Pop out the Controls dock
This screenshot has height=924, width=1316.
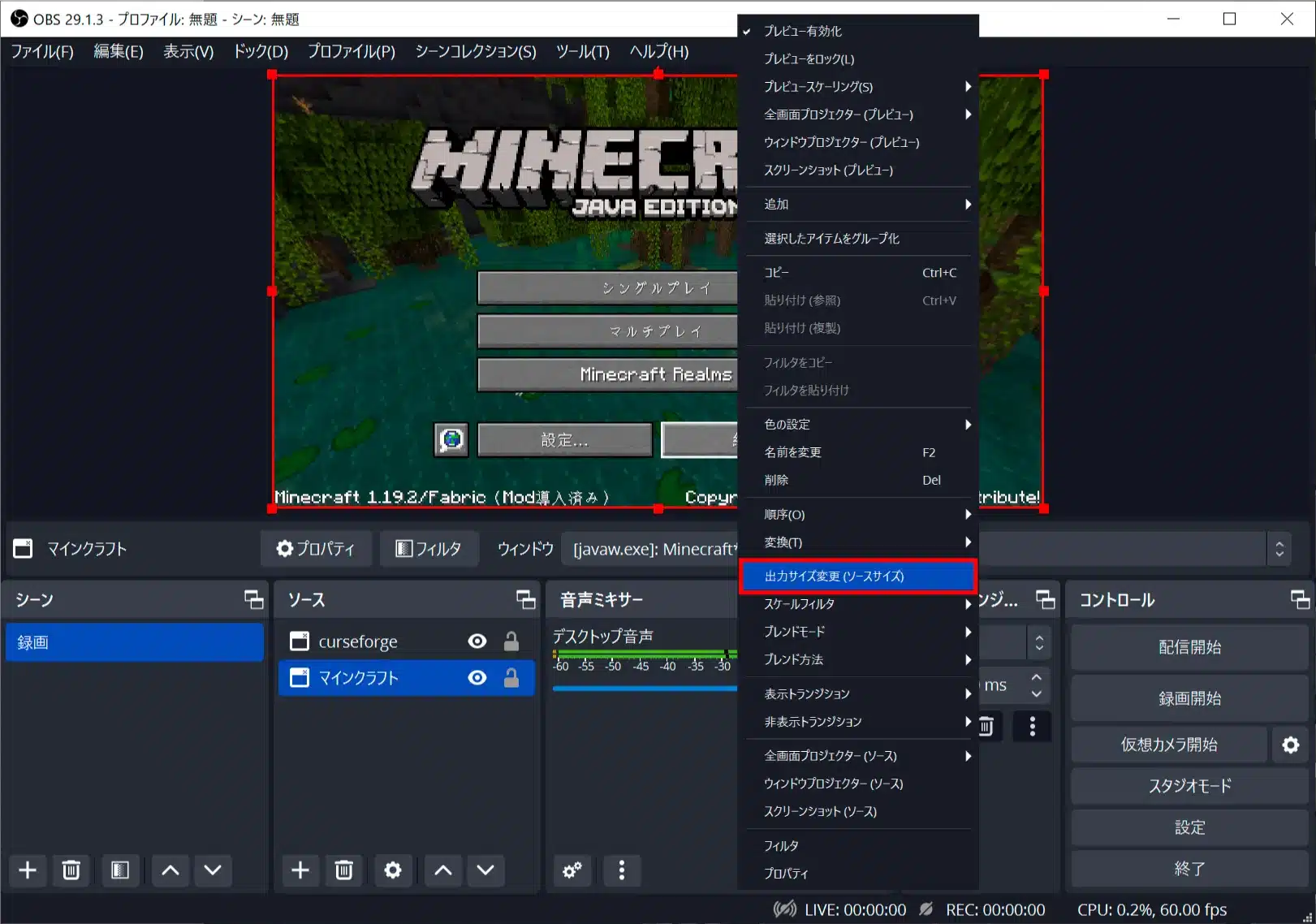pyautogui.click(x=1301, y=600)
